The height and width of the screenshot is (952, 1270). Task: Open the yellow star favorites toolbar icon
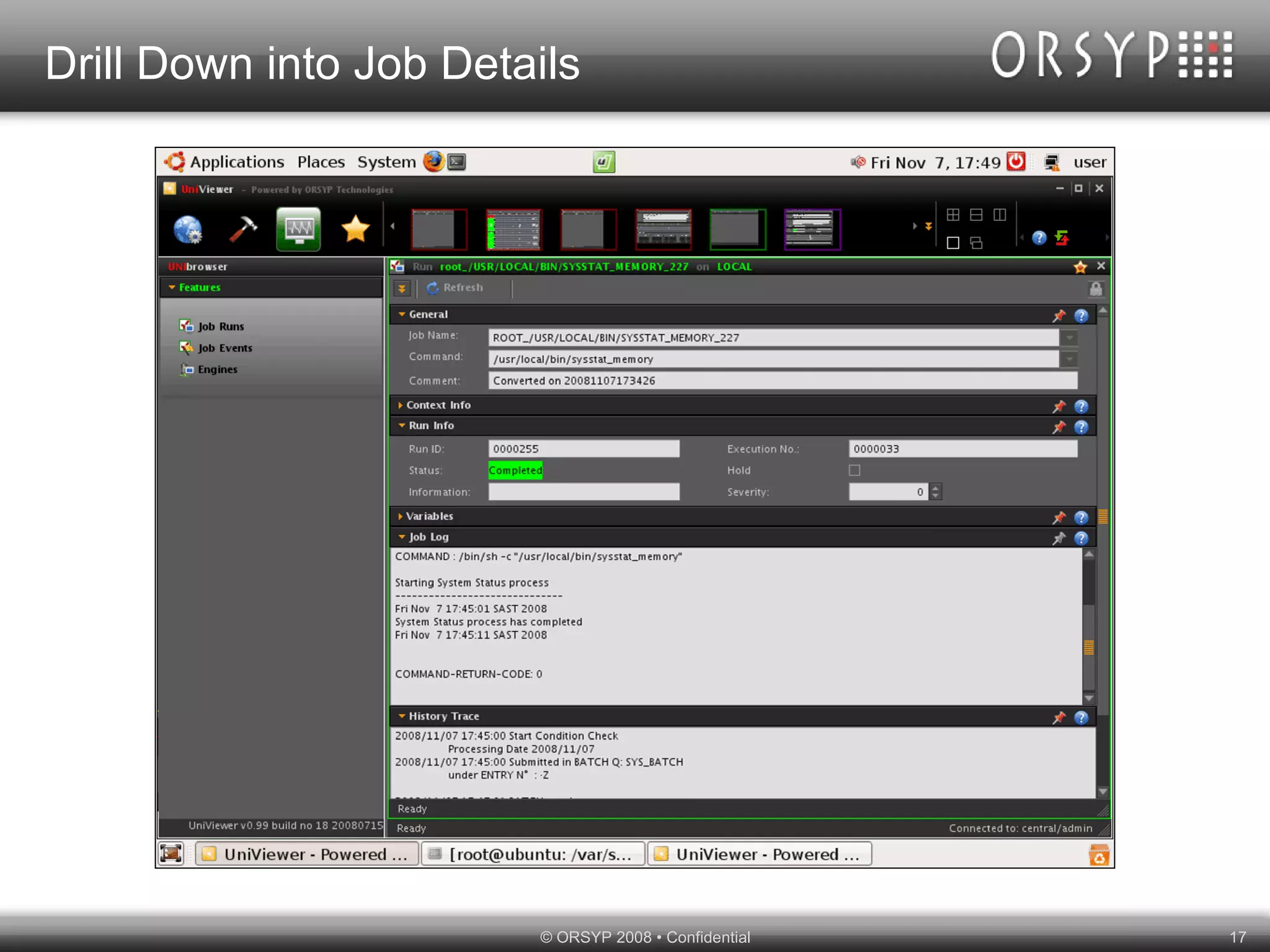pyautogui.click(x=355, y=229)
